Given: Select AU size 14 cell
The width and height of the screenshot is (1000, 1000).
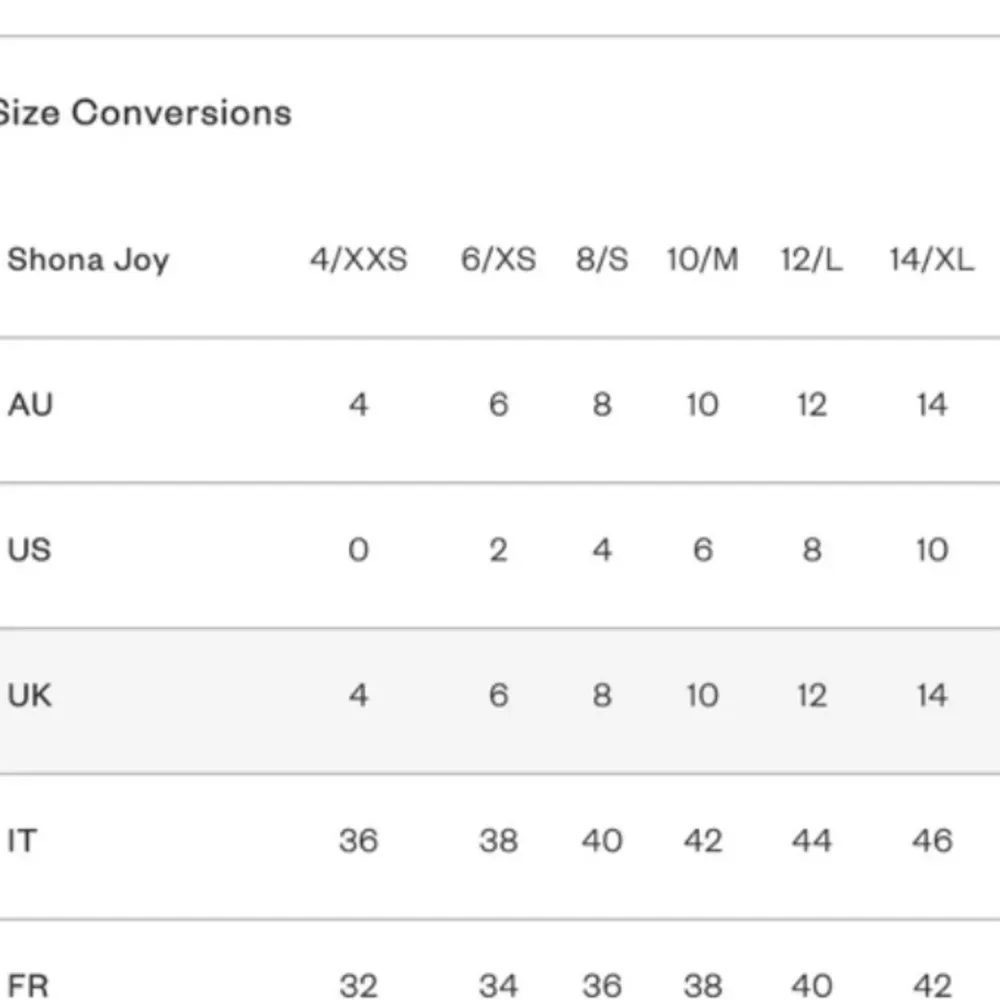Looking at the screenshot, I should pos(931,405).
